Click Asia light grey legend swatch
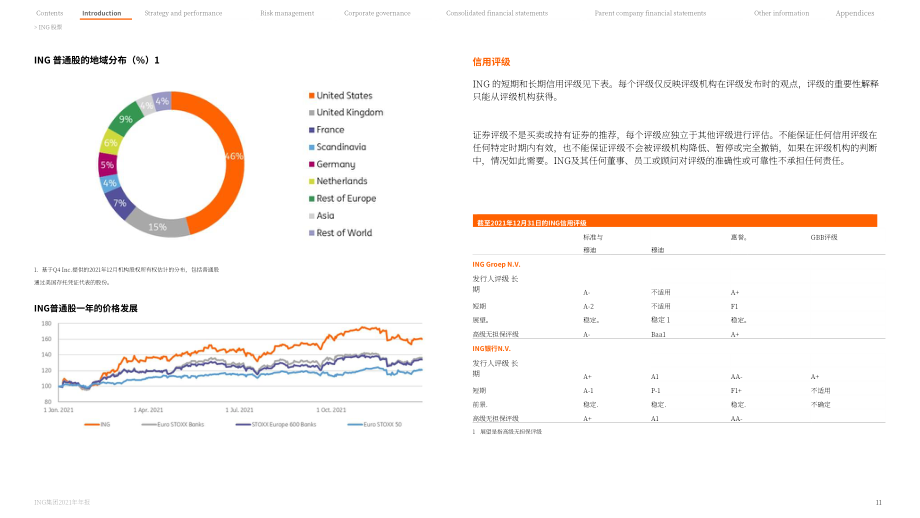Screen dimensions: 920x518 [312, 216]
